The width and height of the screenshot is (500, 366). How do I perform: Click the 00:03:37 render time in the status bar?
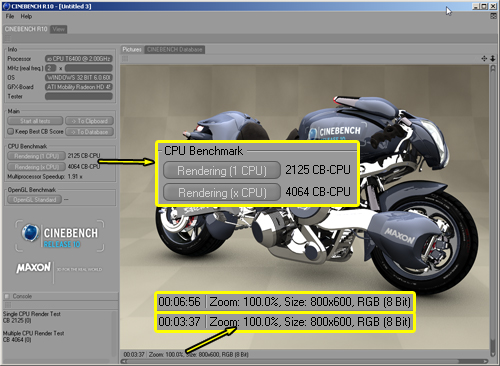[x=134, y=354]
